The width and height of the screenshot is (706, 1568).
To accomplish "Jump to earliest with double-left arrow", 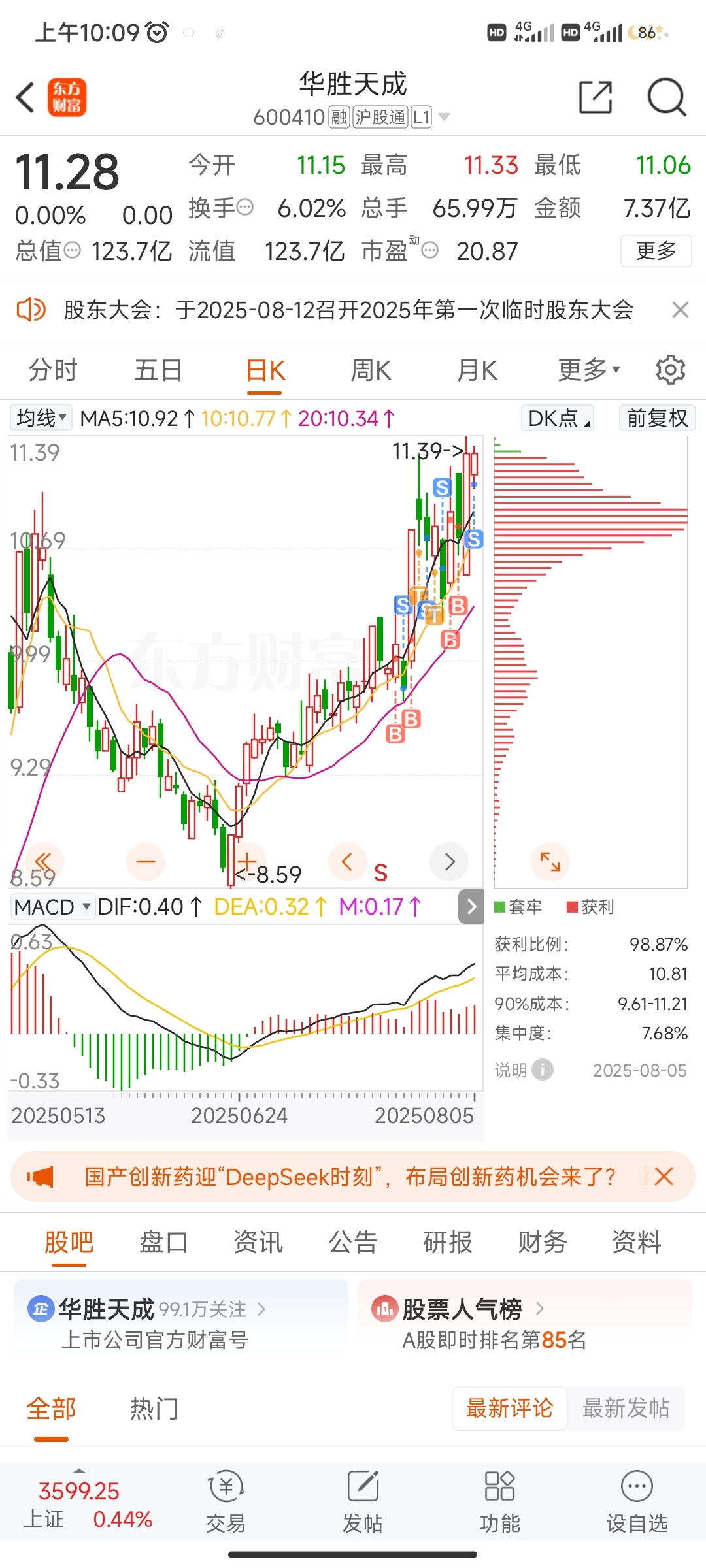I will click(x=44, y=862).
